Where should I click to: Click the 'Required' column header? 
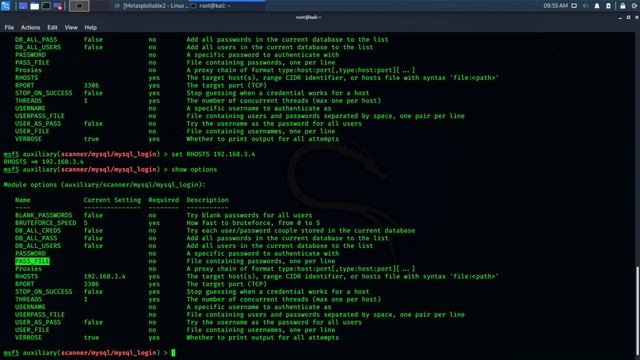point(164,200)
